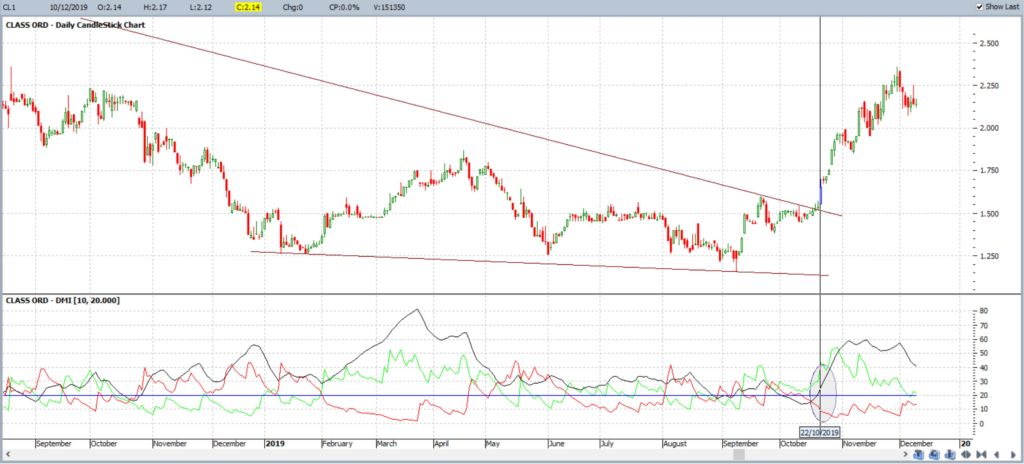Click the date 10/12/2019 in header
1024x464 pixels.
[69, 7]
